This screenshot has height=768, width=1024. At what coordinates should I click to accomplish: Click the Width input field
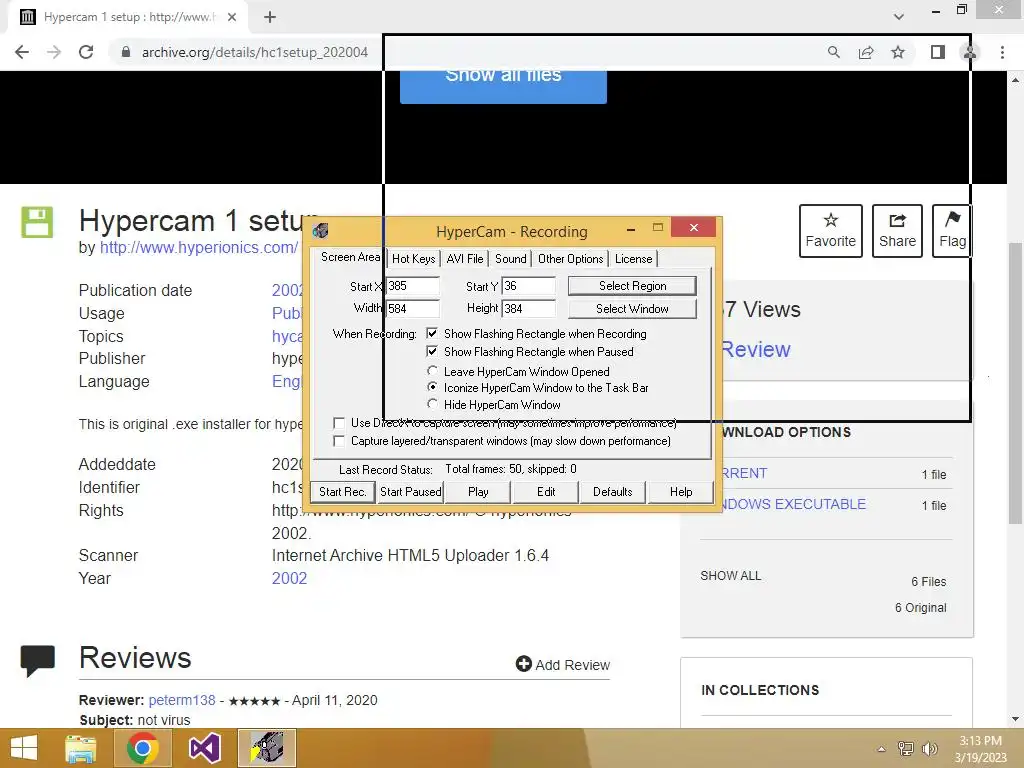[x=413, y=308]
